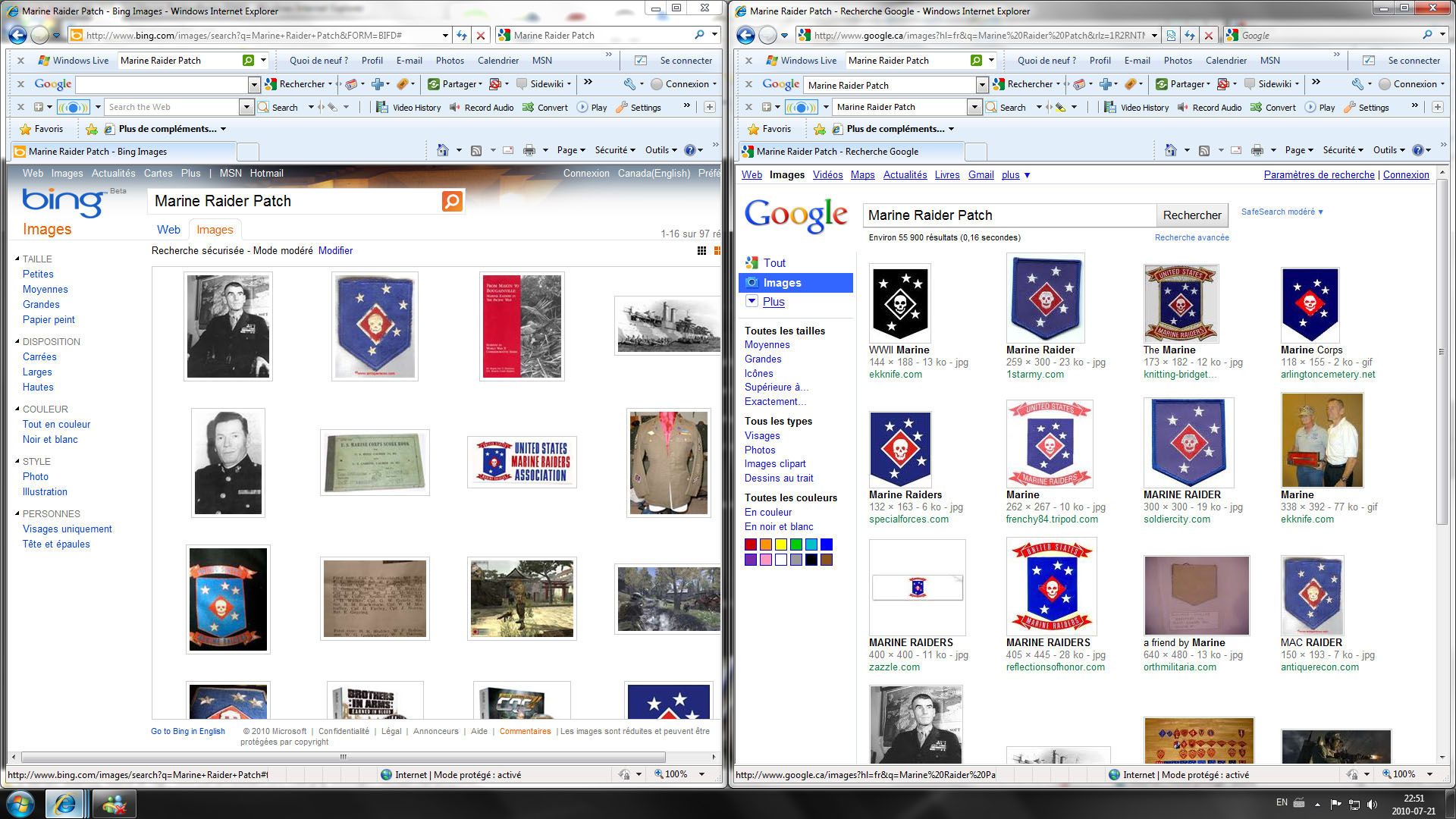Image resolution: width=1456 pixels, height=819 pixels.
Task: Stop loading in the Google window address bar
Action: (x=1209, y=35)
